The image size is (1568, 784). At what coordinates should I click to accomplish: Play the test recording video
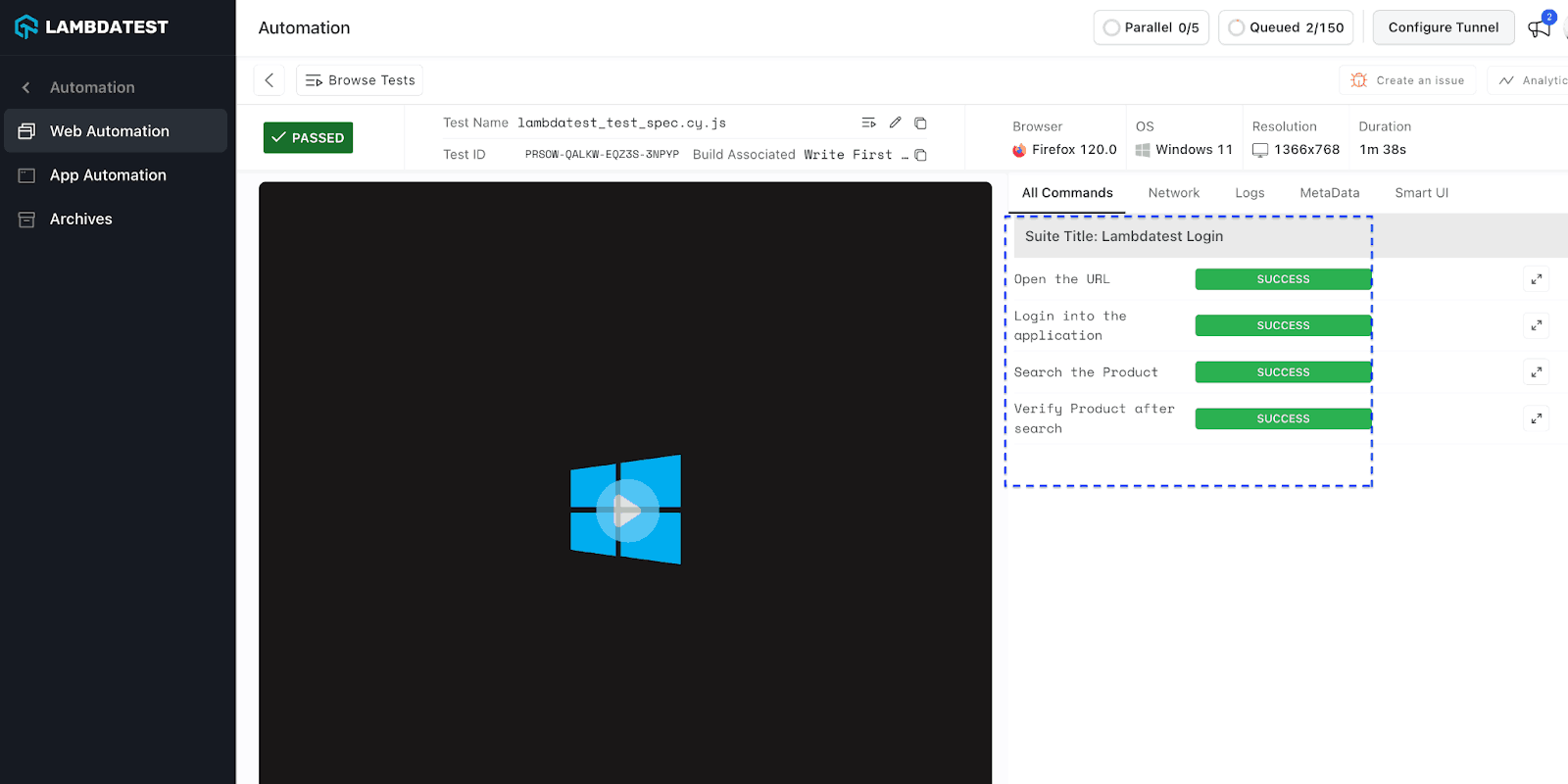click(626, 510)
